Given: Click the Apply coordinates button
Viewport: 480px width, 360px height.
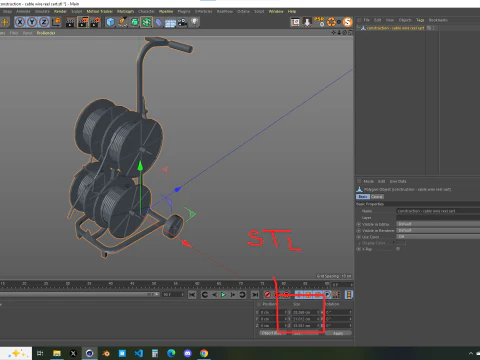Looking at the screenshot, I should click(338, 333).
